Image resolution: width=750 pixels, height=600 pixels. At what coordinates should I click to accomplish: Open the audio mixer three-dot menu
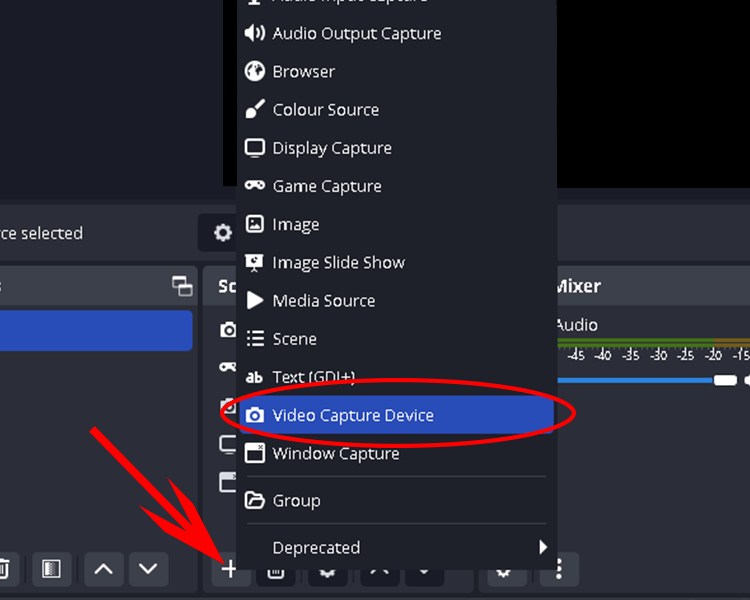pos(559,569)
